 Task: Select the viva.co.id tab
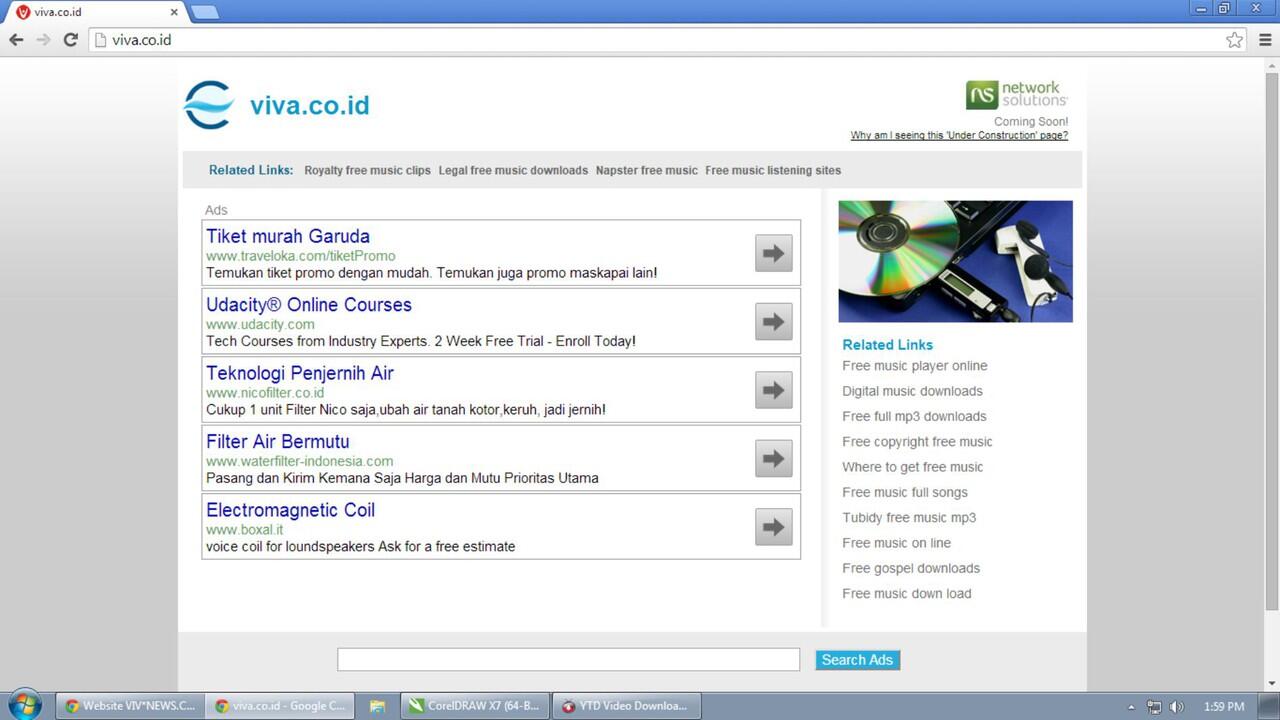[x=97, y=12]
